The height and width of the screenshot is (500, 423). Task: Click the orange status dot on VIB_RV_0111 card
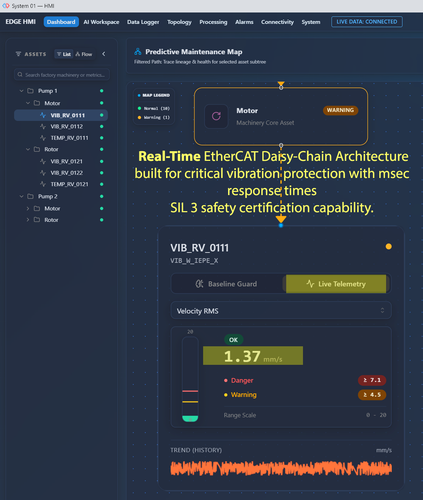coord(389,247)
